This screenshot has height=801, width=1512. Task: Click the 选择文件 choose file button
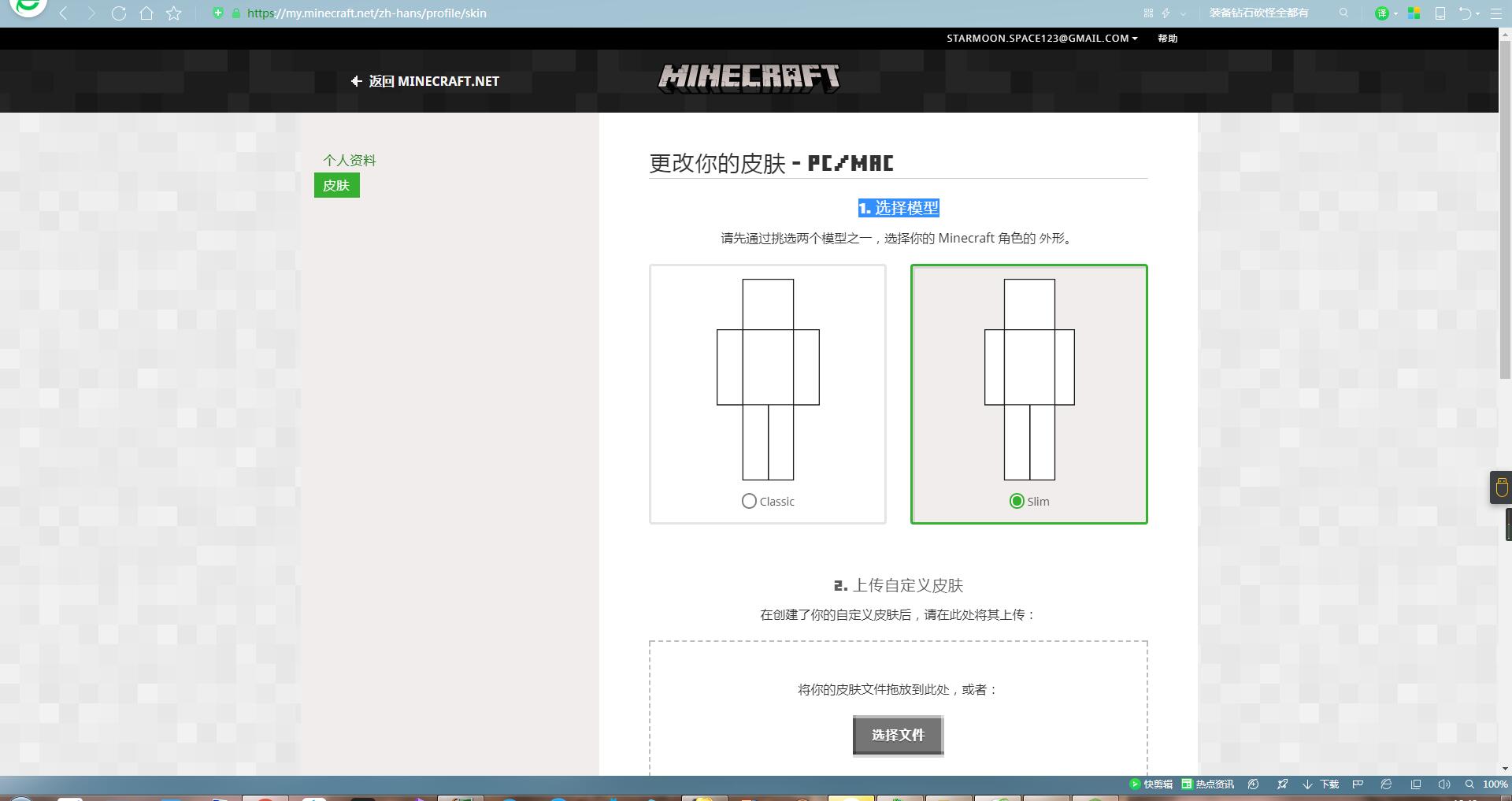click(x=898, y=736)
